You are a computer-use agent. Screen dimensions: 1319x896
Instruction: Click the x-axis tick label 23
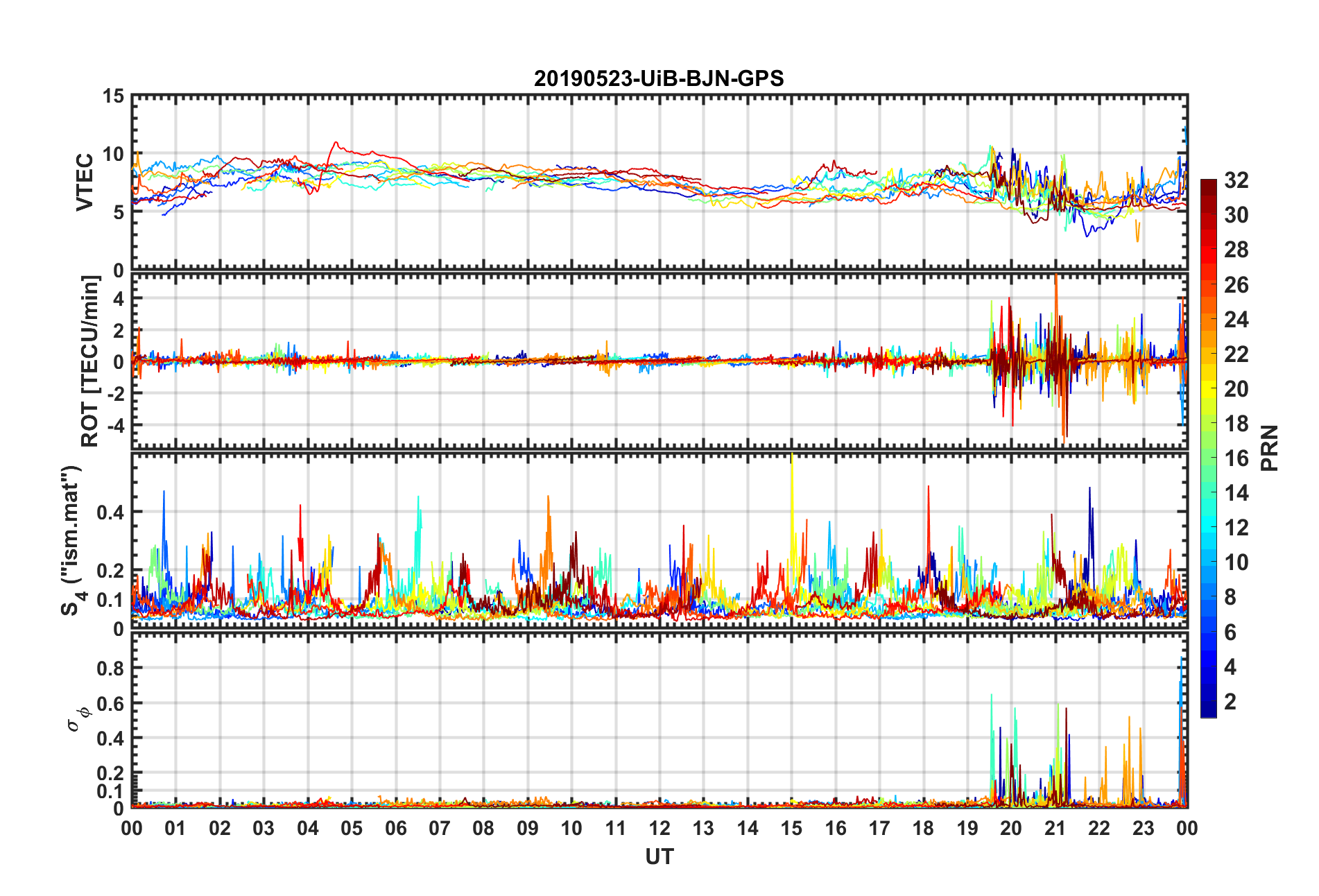(x=1144, y=828)
